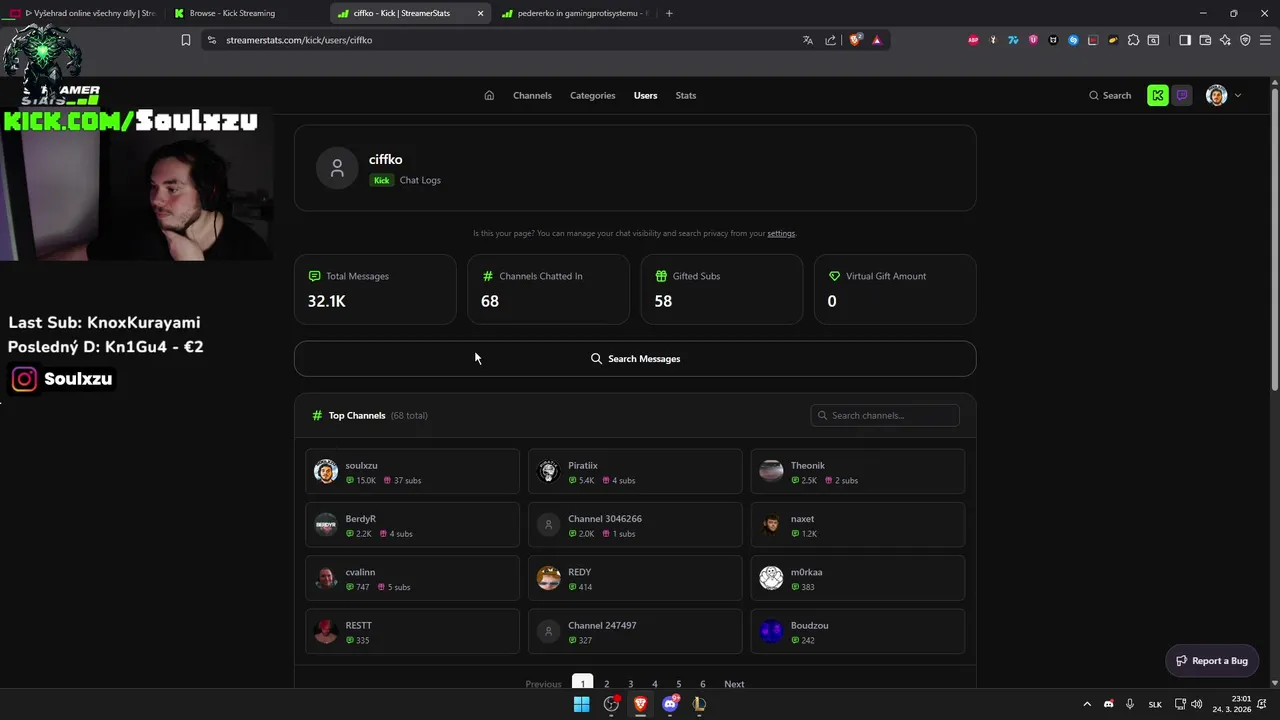Open the REDY channel card
This screenshot has height=720, width=1280.
[x=635, y=578]
